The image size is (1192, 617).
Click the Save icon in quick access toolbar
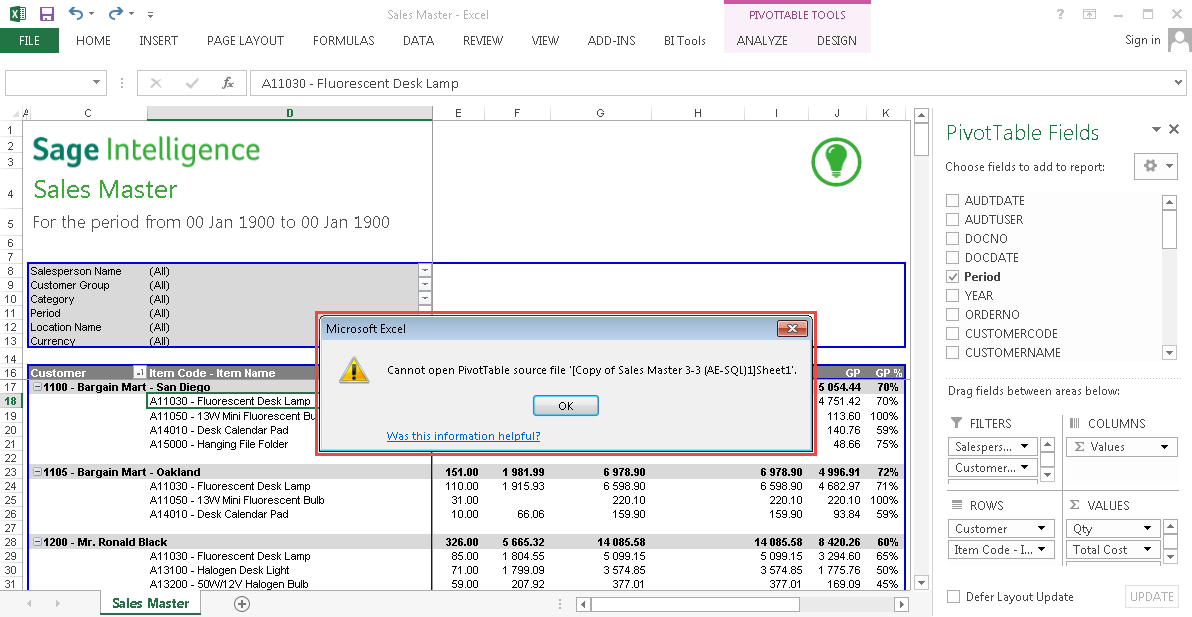46,14
